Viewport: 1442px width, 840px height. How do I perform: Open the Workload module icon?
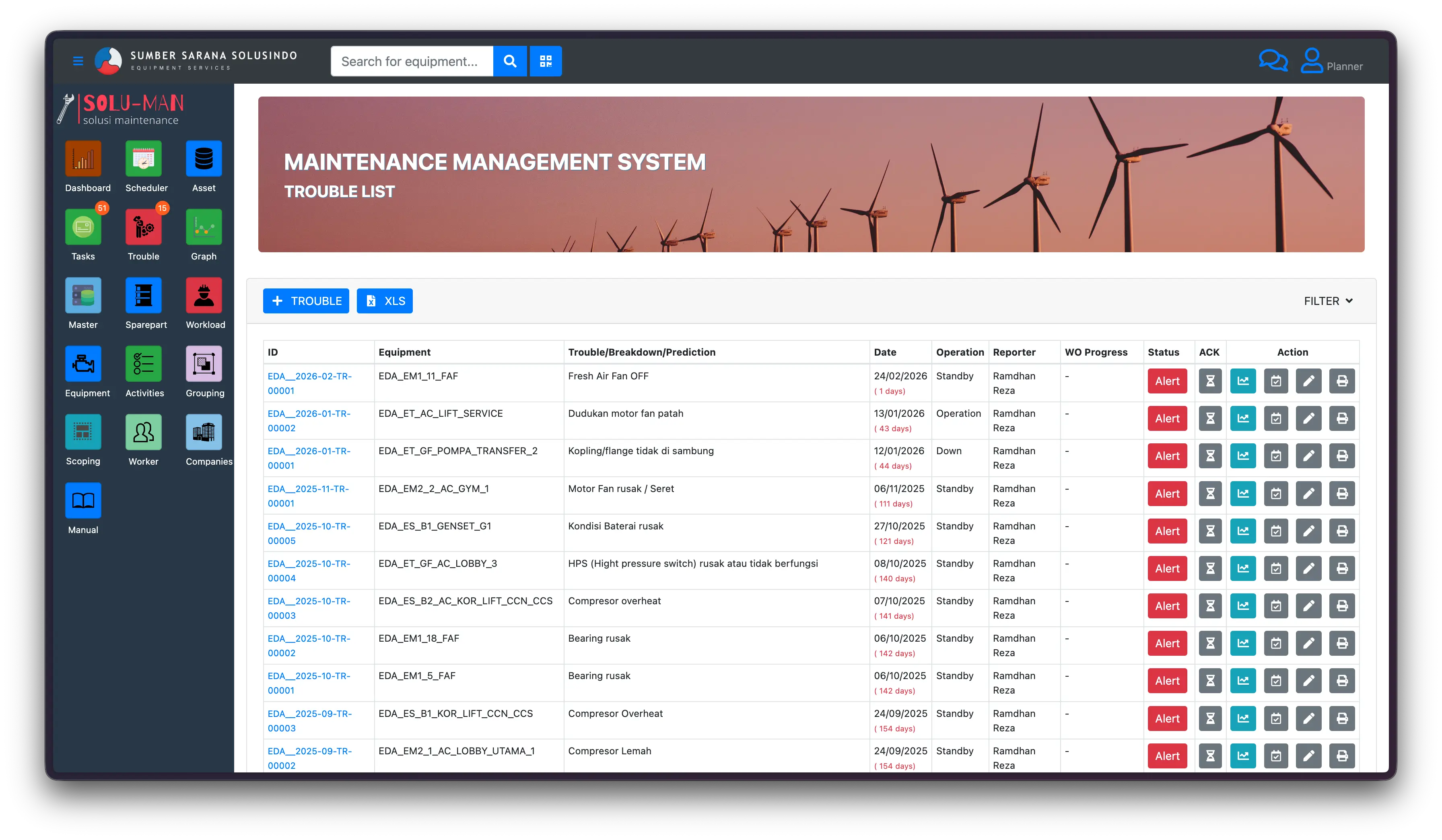[204, 296]
